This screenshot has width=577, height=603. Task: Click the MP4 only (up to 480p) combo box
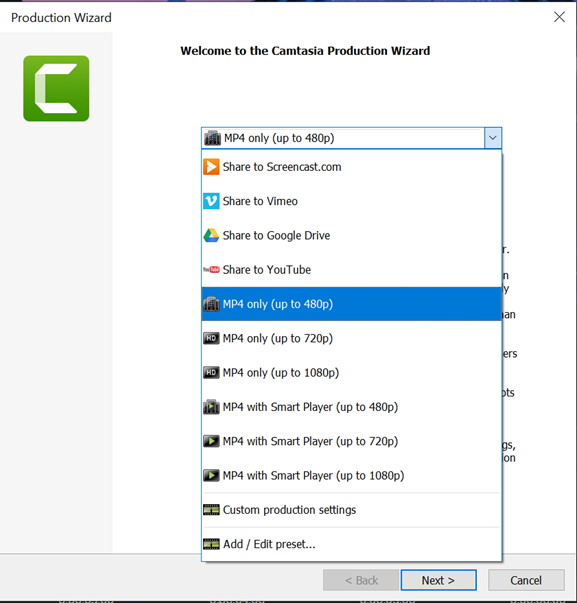351,138
